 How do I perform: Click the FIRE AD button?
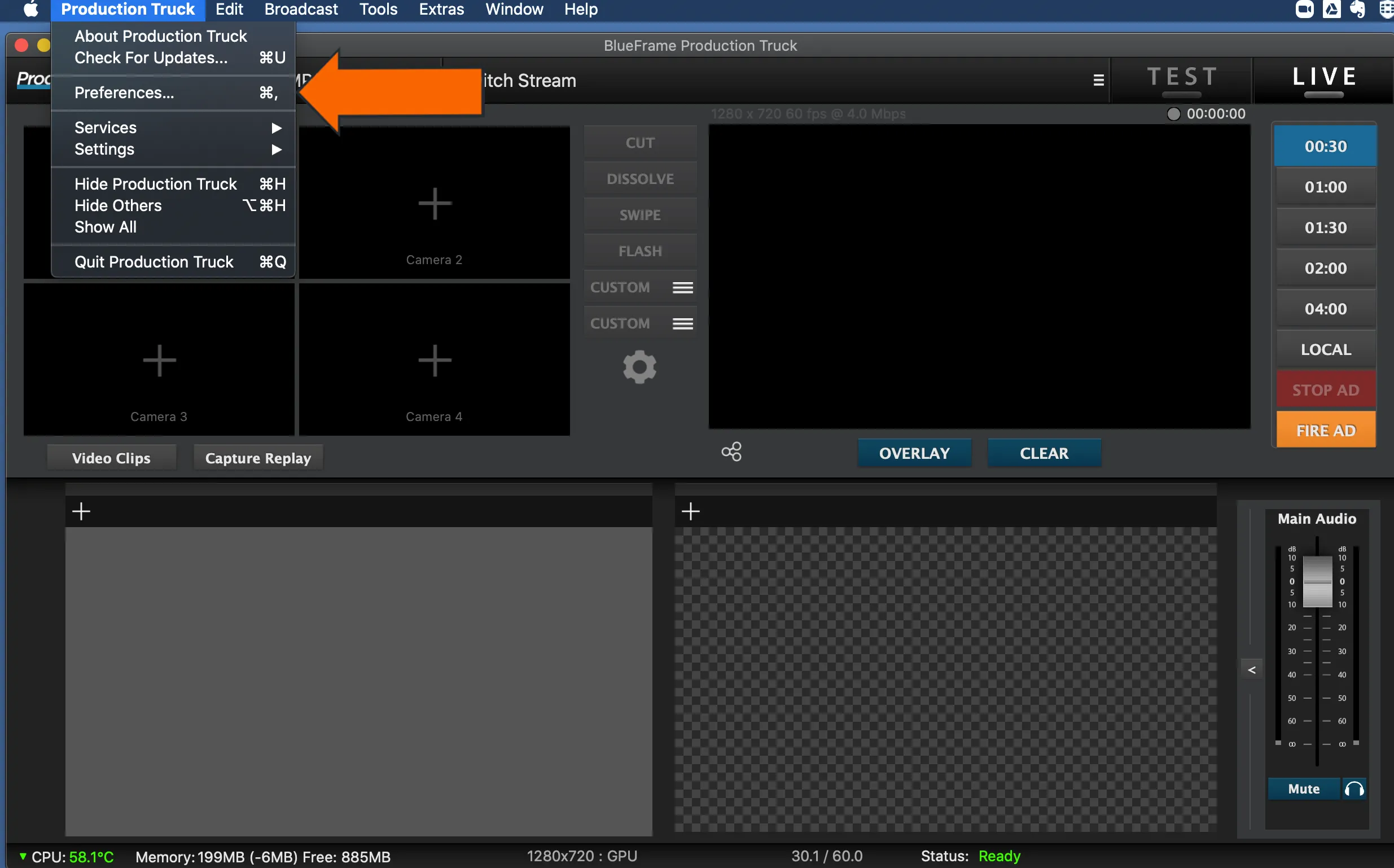tap(1326, 430)
